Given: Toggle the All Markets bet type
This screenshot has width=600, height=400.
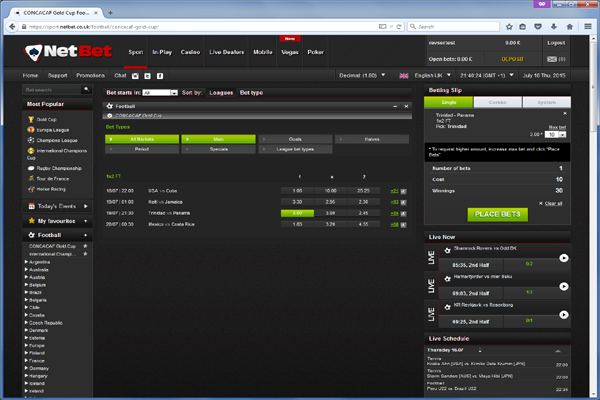Looking at the screenshot, I should (142, 139).
